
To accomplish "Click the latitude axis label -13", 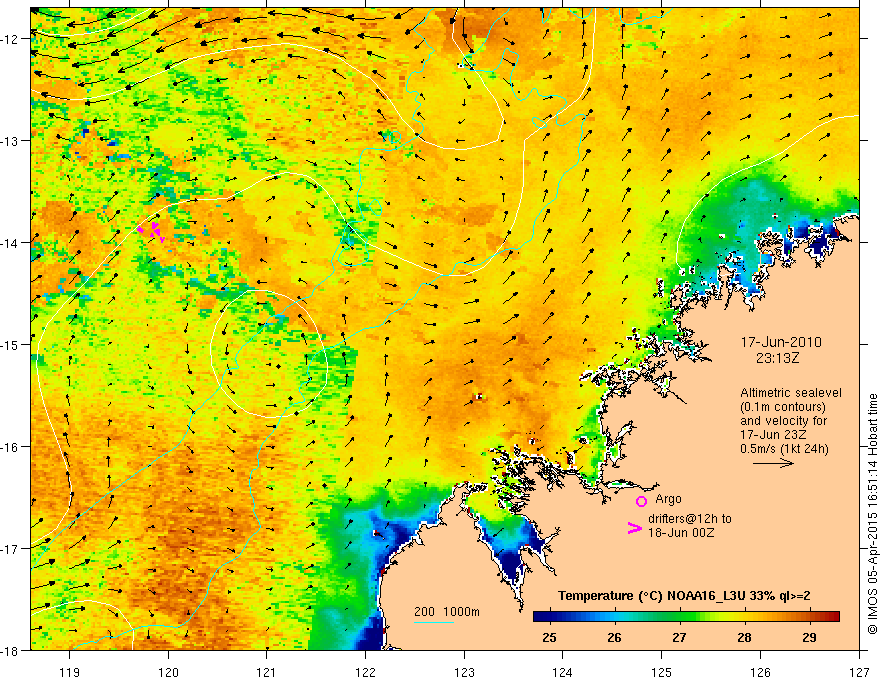I will (11, 141).
